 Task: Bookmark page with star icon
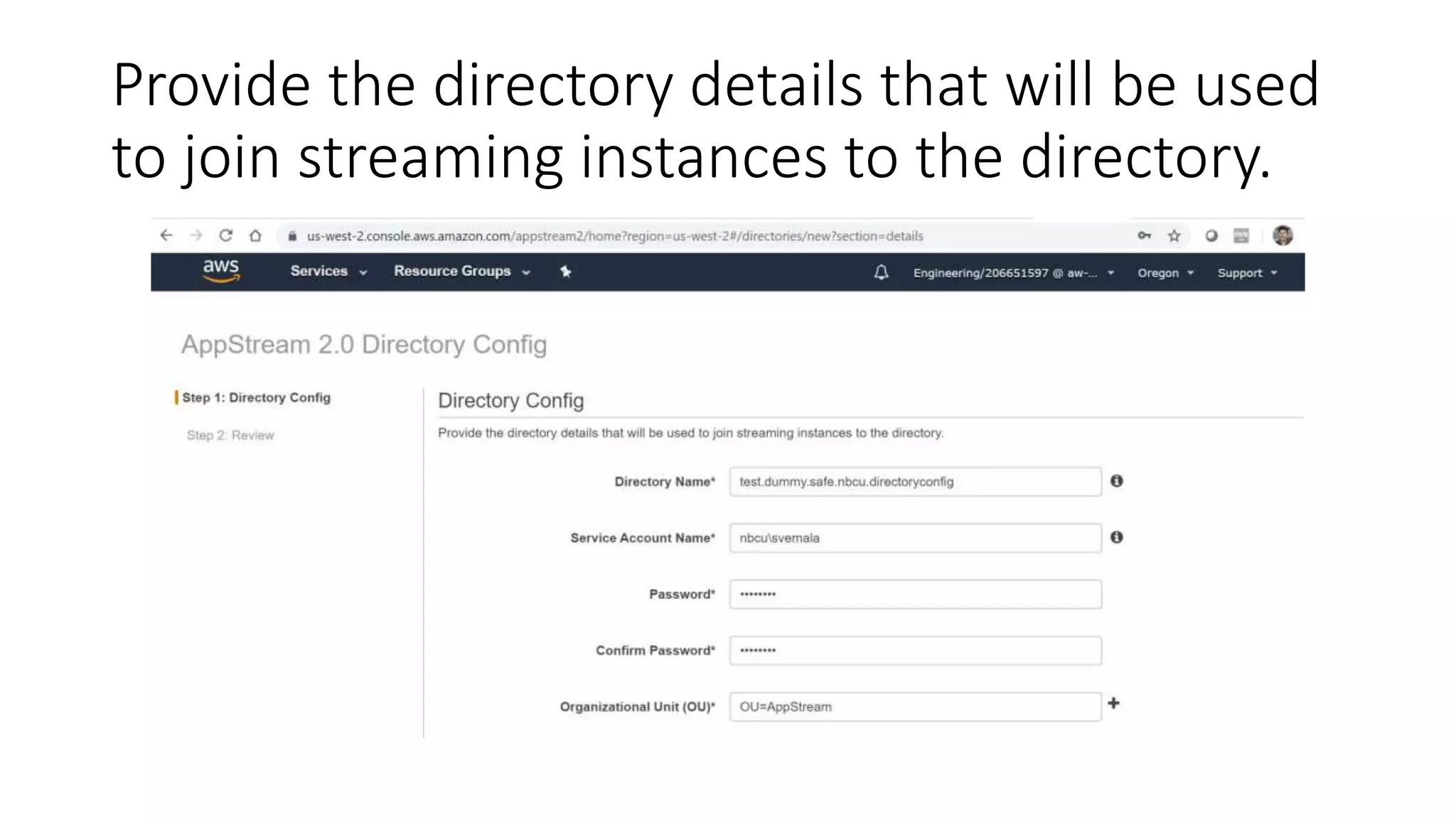tap(1174, 235)
